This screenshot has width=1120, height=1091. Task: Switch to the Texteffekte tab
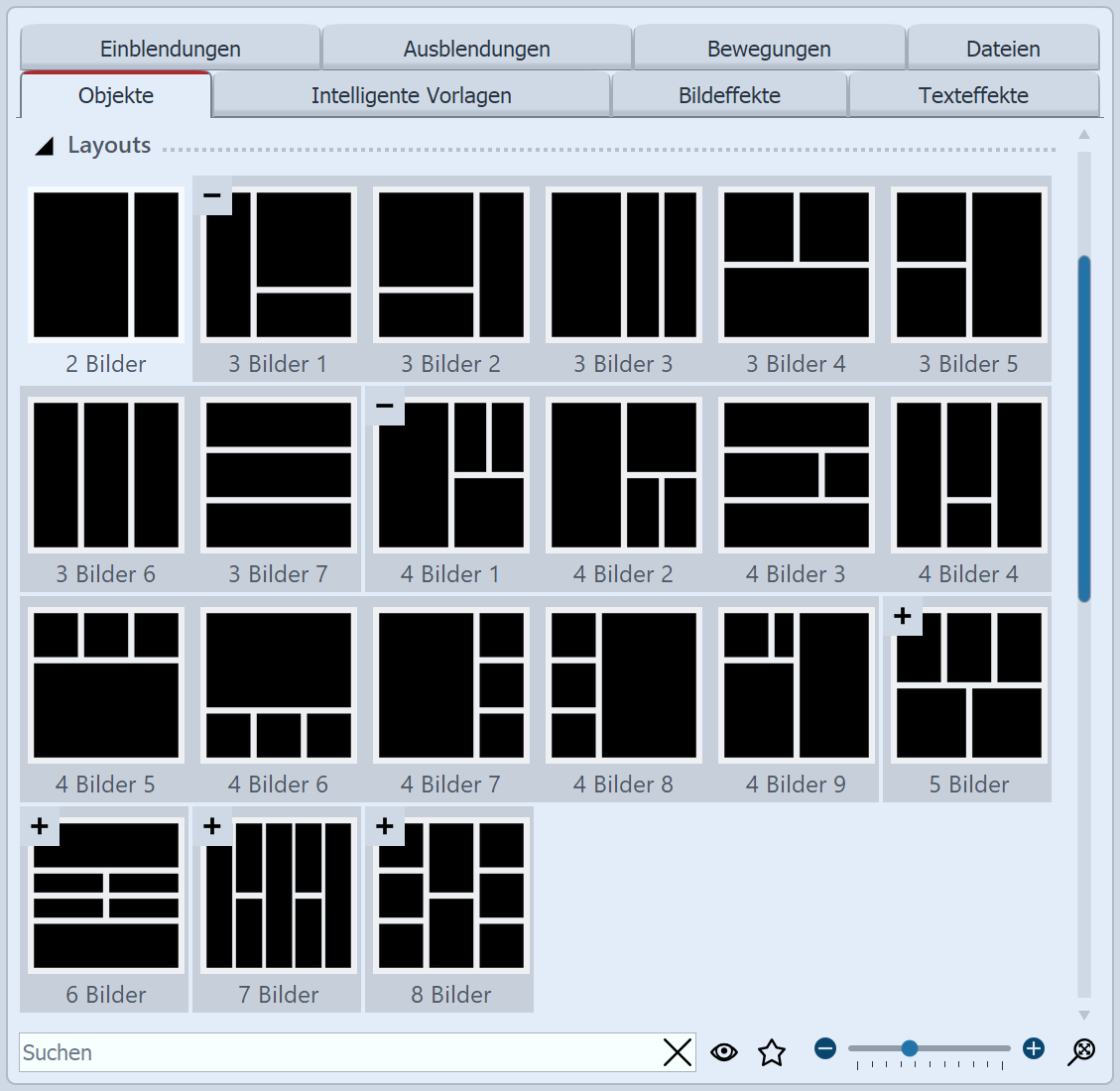click(973, 94)
